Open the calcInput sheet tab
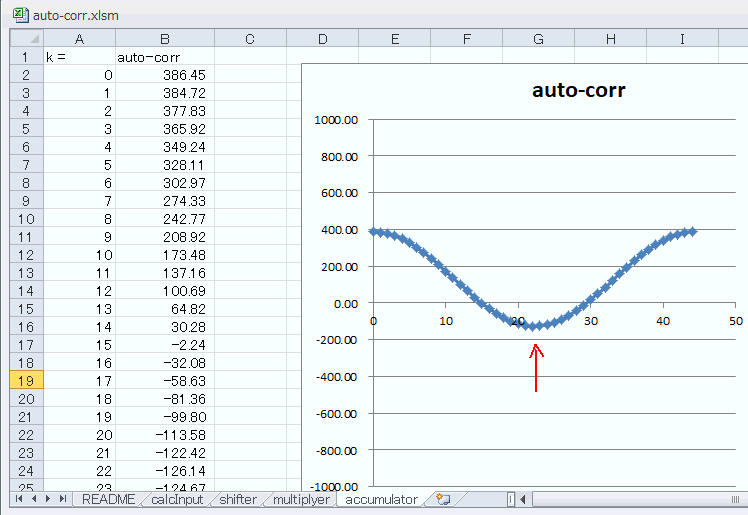The width and height of the screenshot is (748, 515). pos(177,499)
